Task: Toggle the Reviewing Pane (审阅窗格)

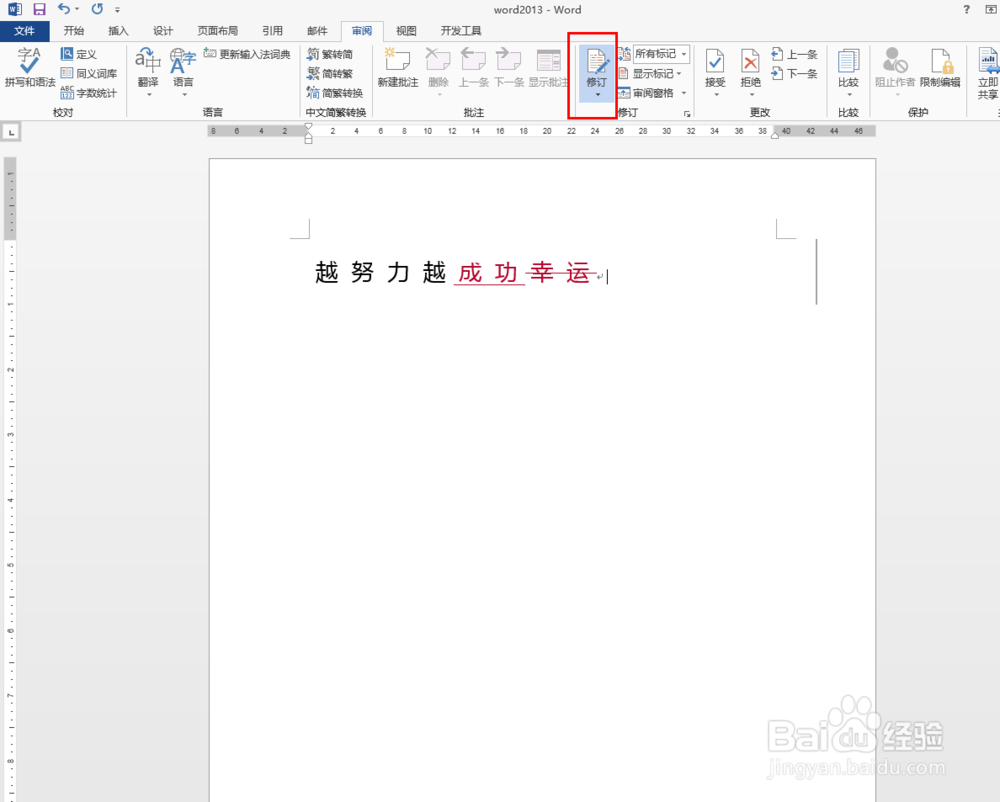Action: point(646,93)
